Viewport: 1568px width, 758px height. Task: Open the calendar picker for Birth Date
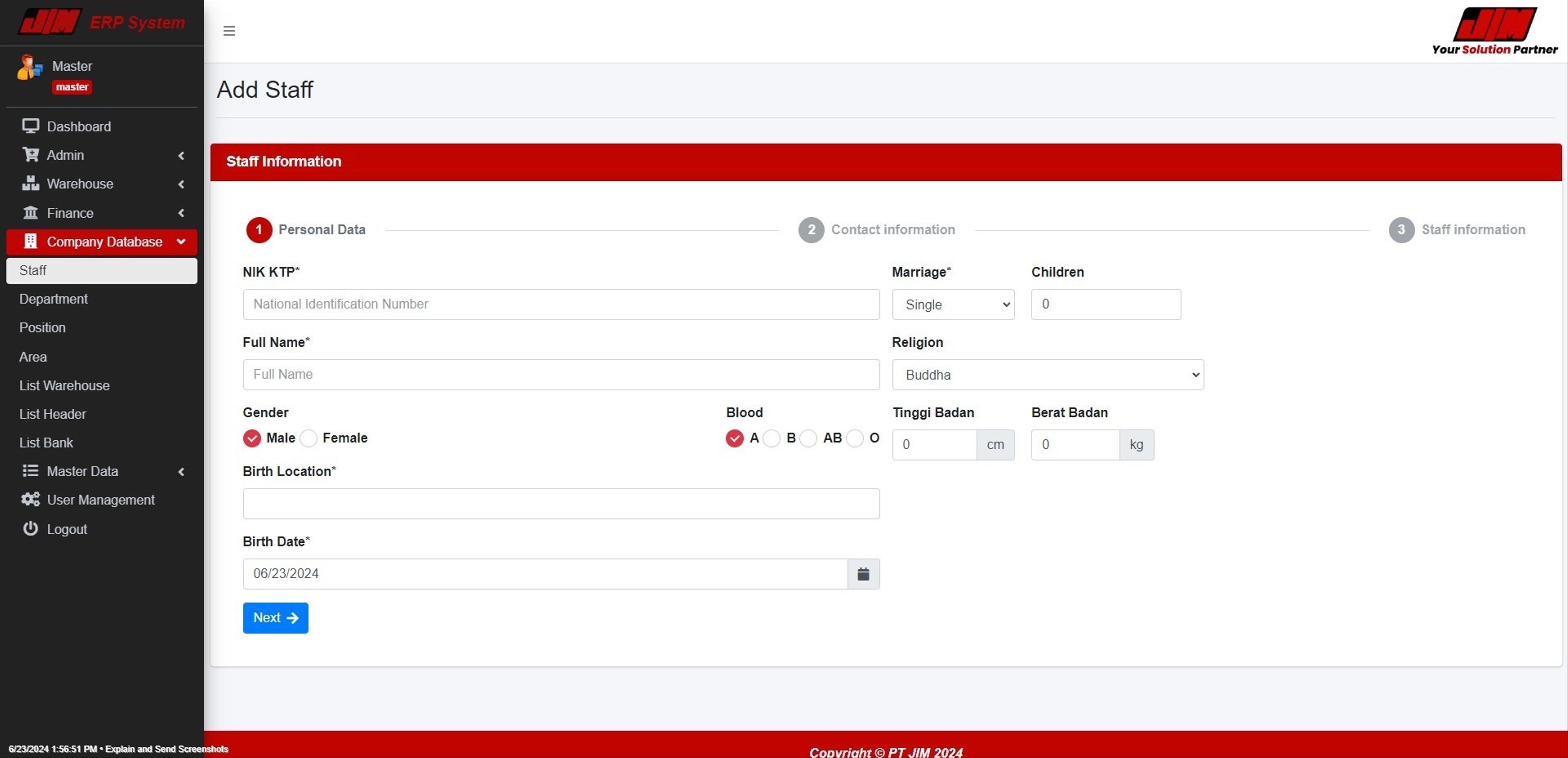864,573
